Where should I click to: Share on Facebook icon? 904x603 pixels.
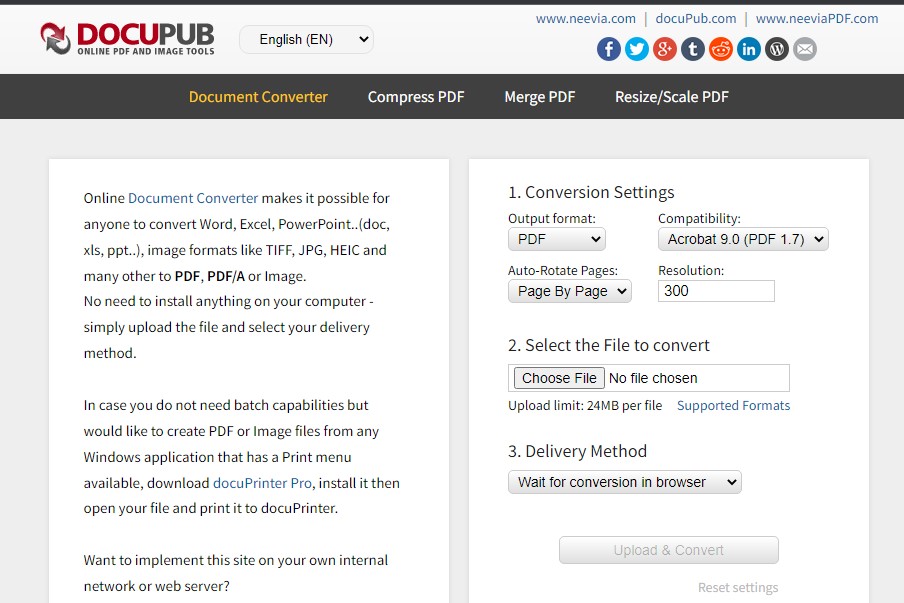609,49
